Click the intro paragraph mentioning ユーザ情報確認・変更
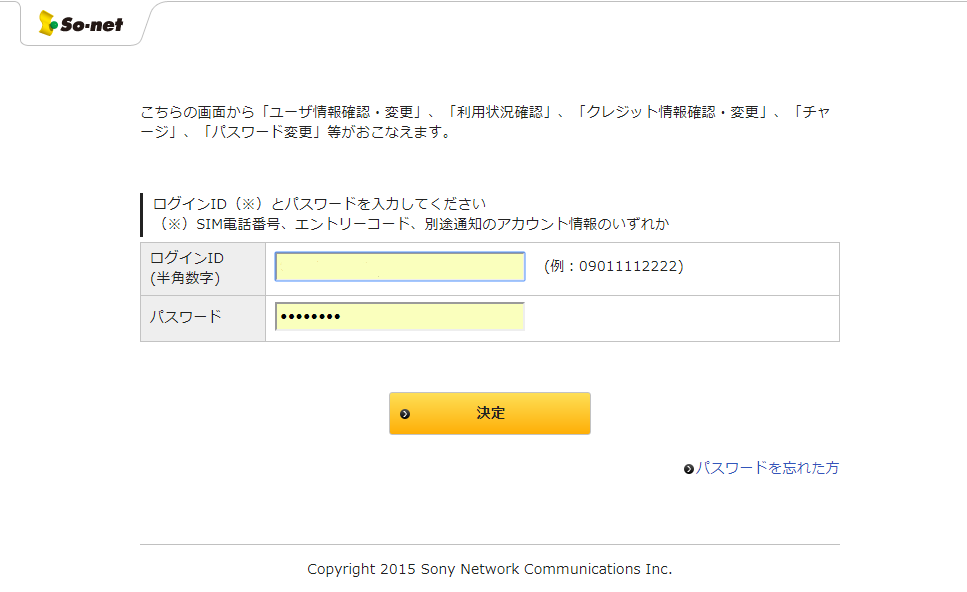Viewport: 967px width, 592px height. coord(485,121)
